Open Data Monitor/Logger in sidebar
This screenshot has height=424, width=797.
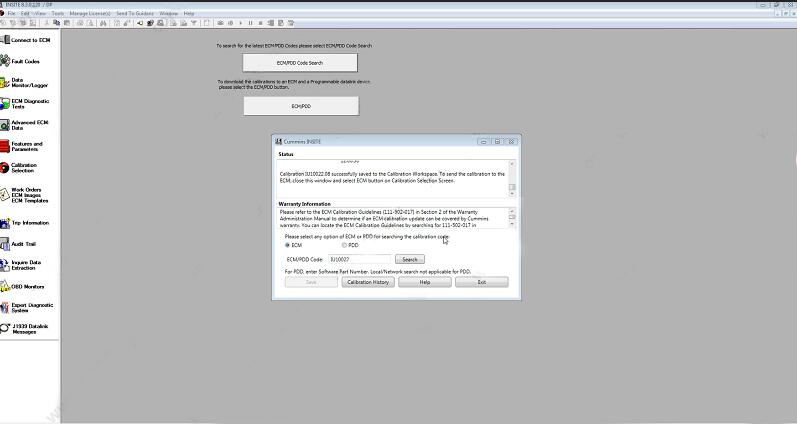point(24,82)
